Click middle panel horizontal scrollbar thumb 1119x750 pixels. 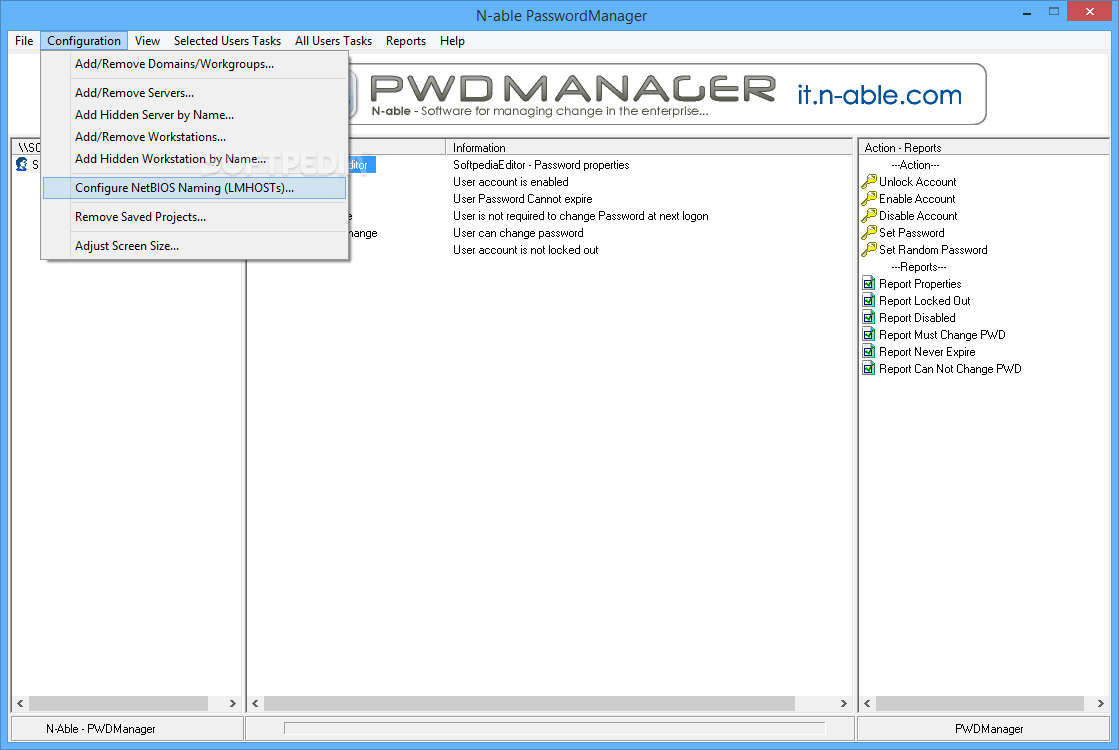click(x=529, y=704)
